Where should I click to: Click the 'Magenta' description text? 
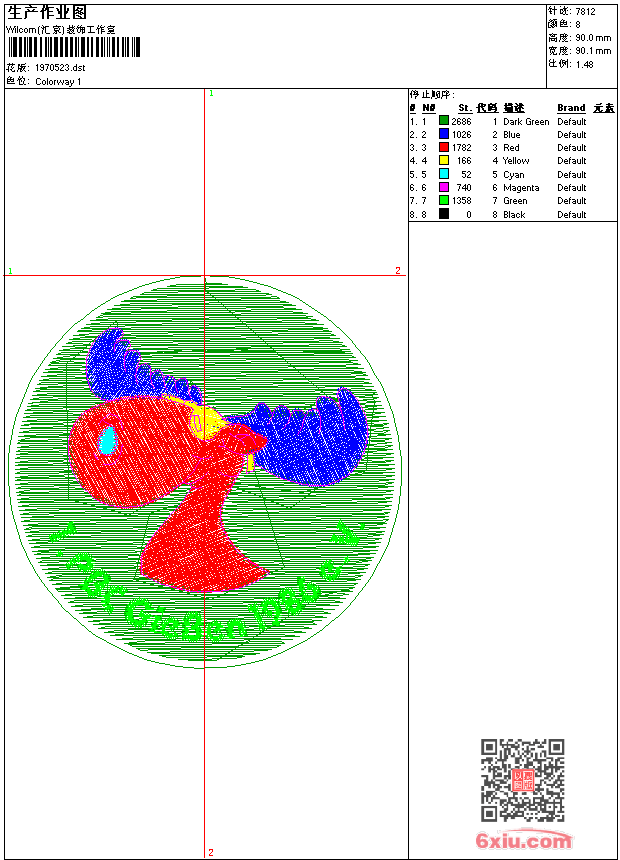point(521,188)
